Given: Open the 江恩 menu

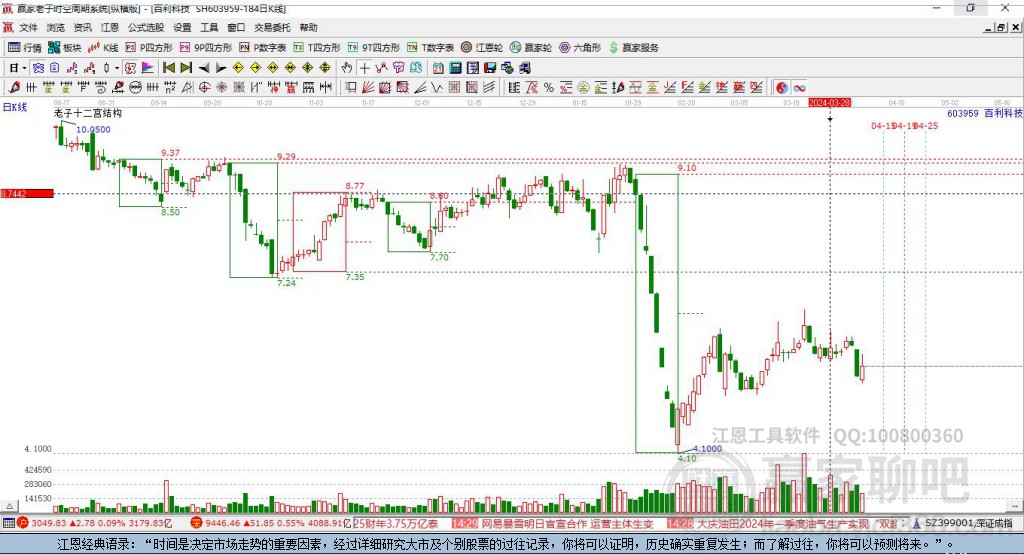Looking at the screenshot, I should point(110,27).
